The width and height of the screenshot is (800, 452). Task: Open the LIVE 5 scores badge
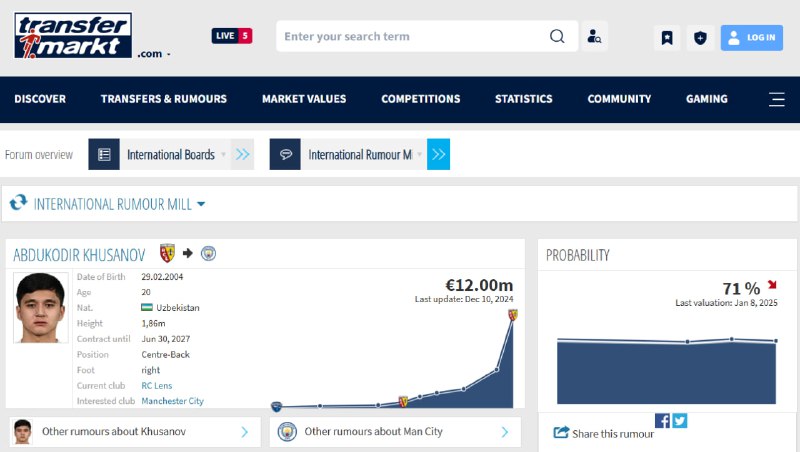tap(232, 36)
